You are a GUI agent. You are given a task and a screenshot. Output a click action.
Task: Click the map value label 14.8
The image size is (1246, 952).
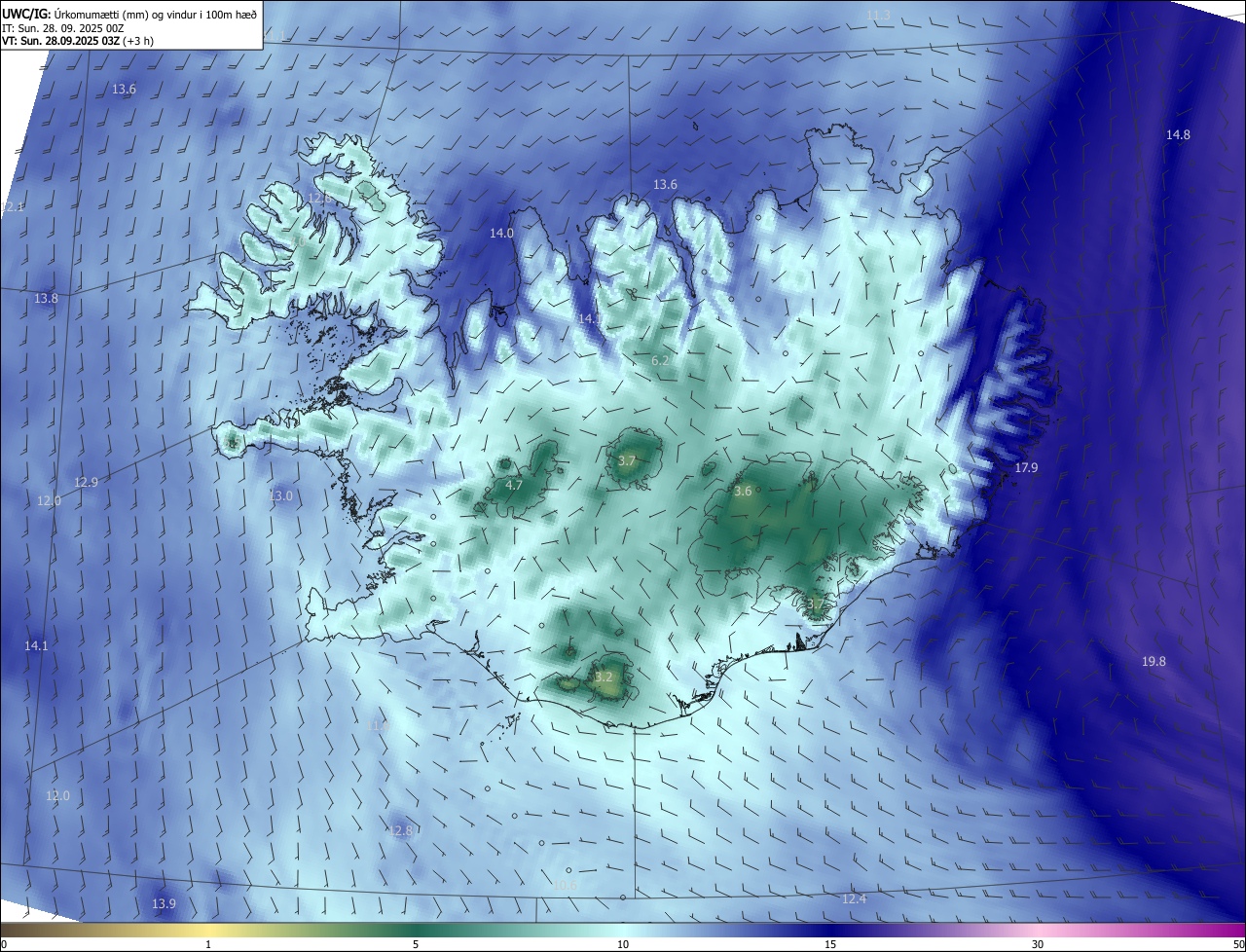pyautogui.click(x=1178, y=134)
